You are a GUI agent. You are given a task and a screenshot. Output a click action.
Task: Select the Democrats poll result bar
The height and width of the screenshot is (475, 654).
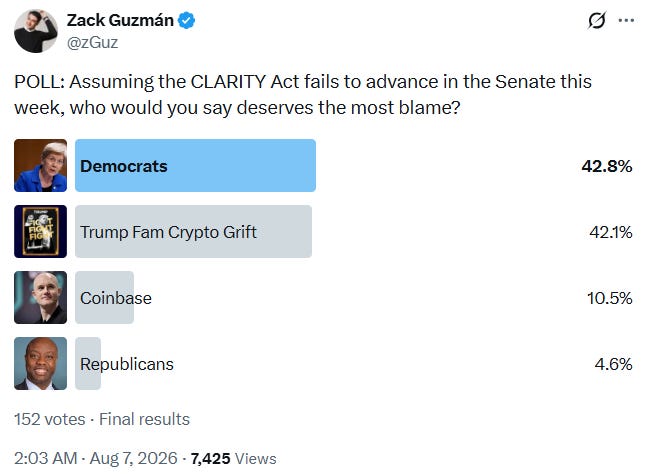(195, 166)
